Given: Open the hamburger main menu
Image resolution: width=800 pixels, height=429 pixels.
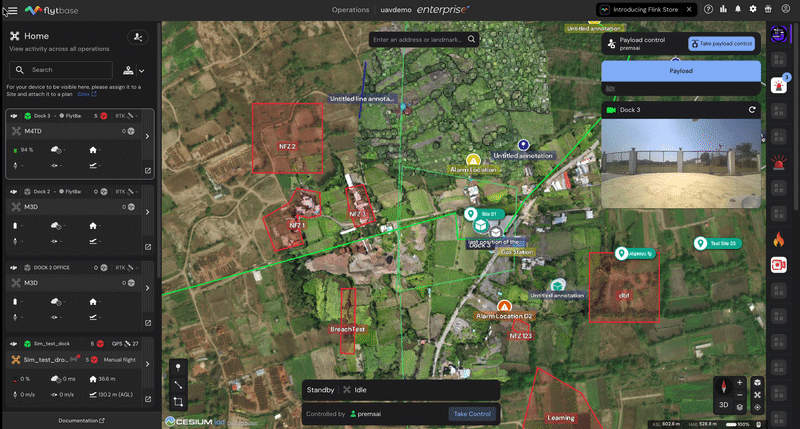Looking at the screenshot, I should (13, 10).
